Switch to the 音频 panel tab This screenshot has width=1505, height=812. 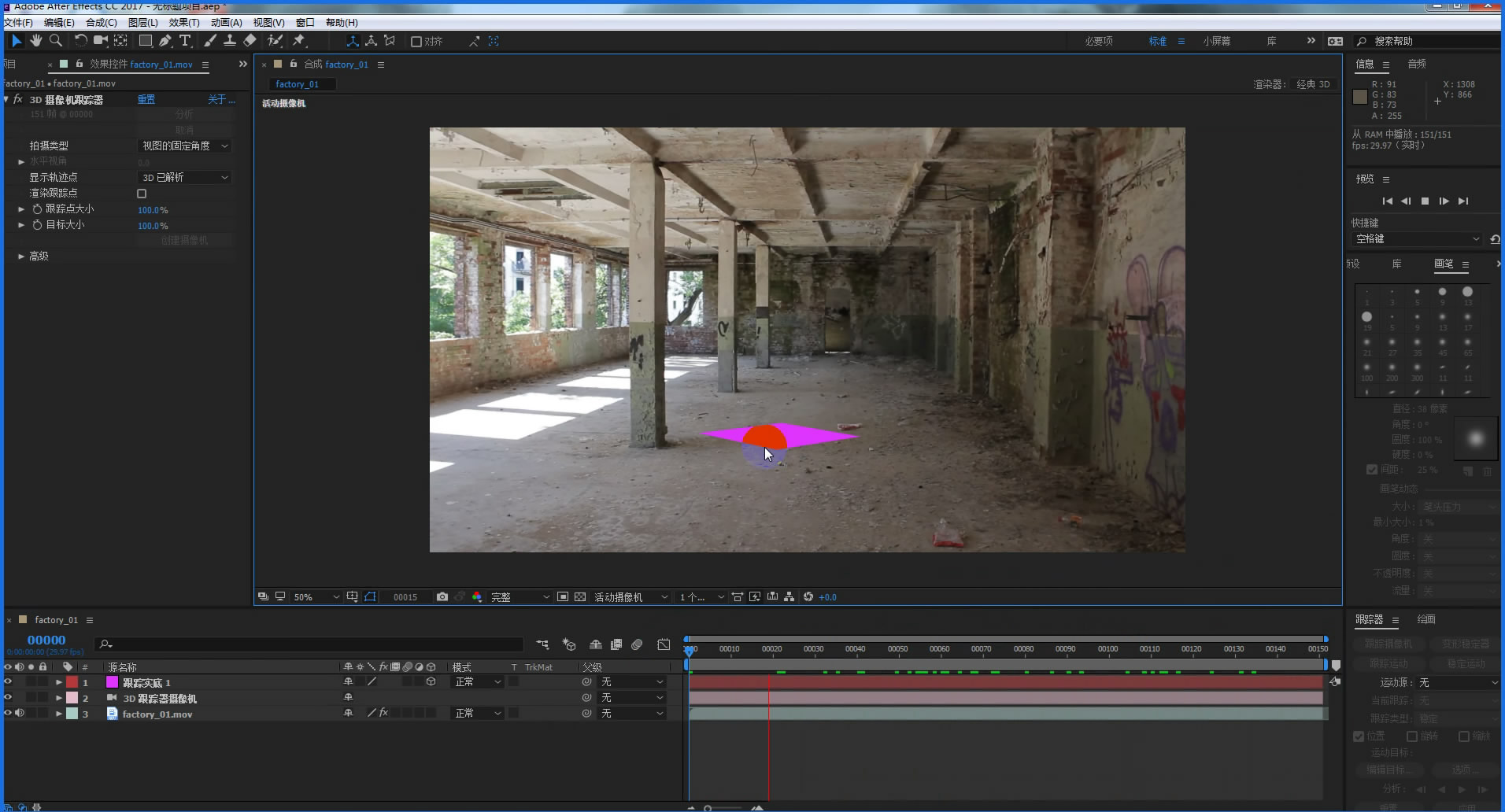click(x=1417, y=65)
